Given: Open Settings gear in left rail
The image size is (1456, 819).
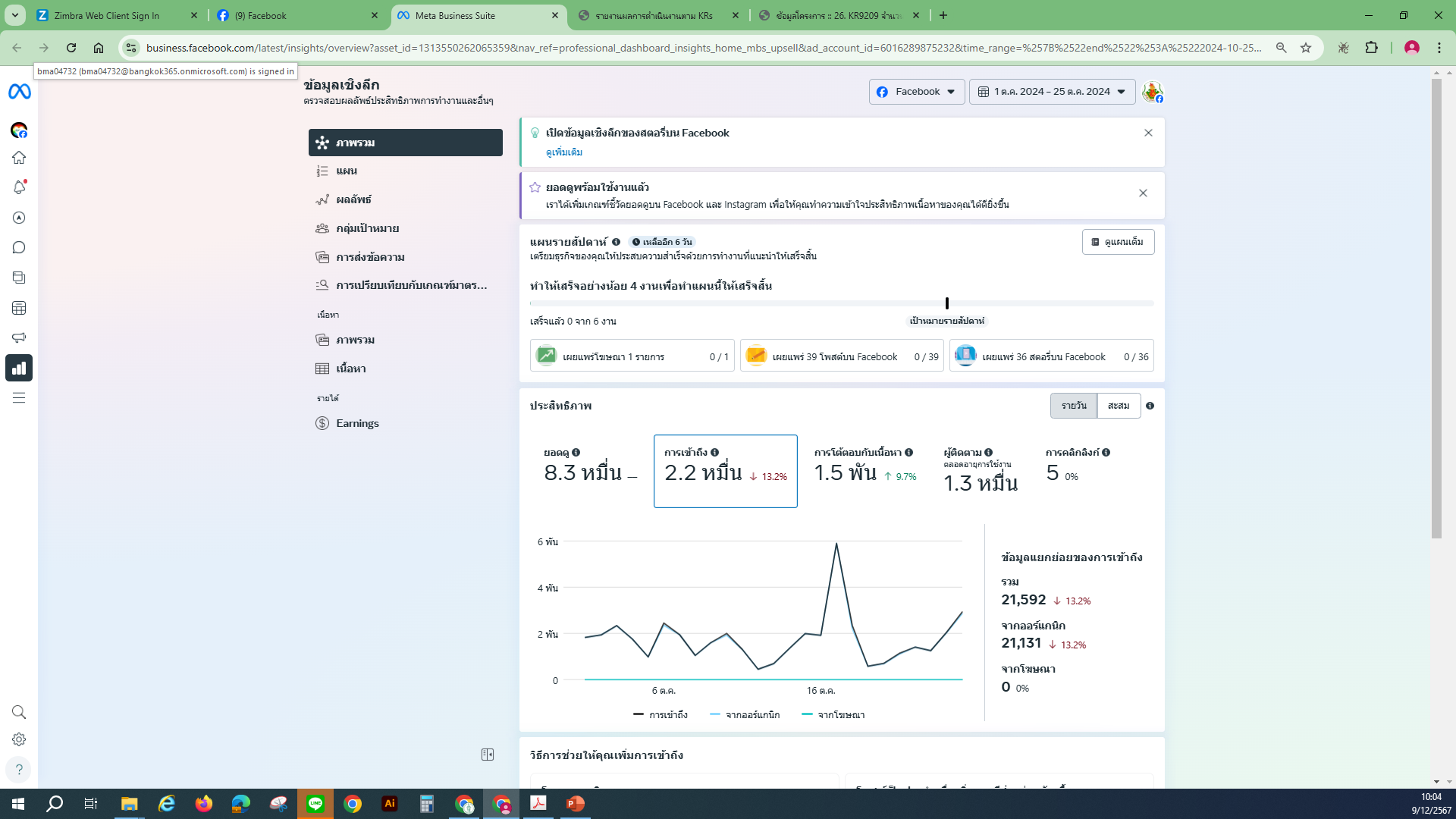Looking at the screenshot, I should tap(19, 739).
